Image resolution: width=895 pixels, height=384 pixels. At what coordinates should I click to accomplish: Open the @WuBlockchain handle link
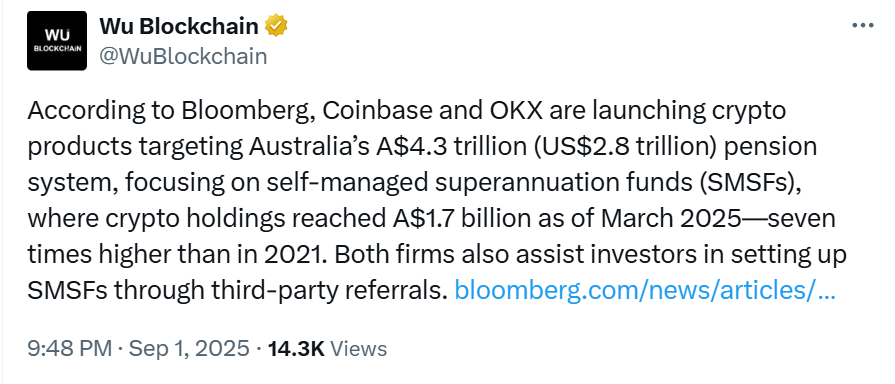[x=183, y=56]
